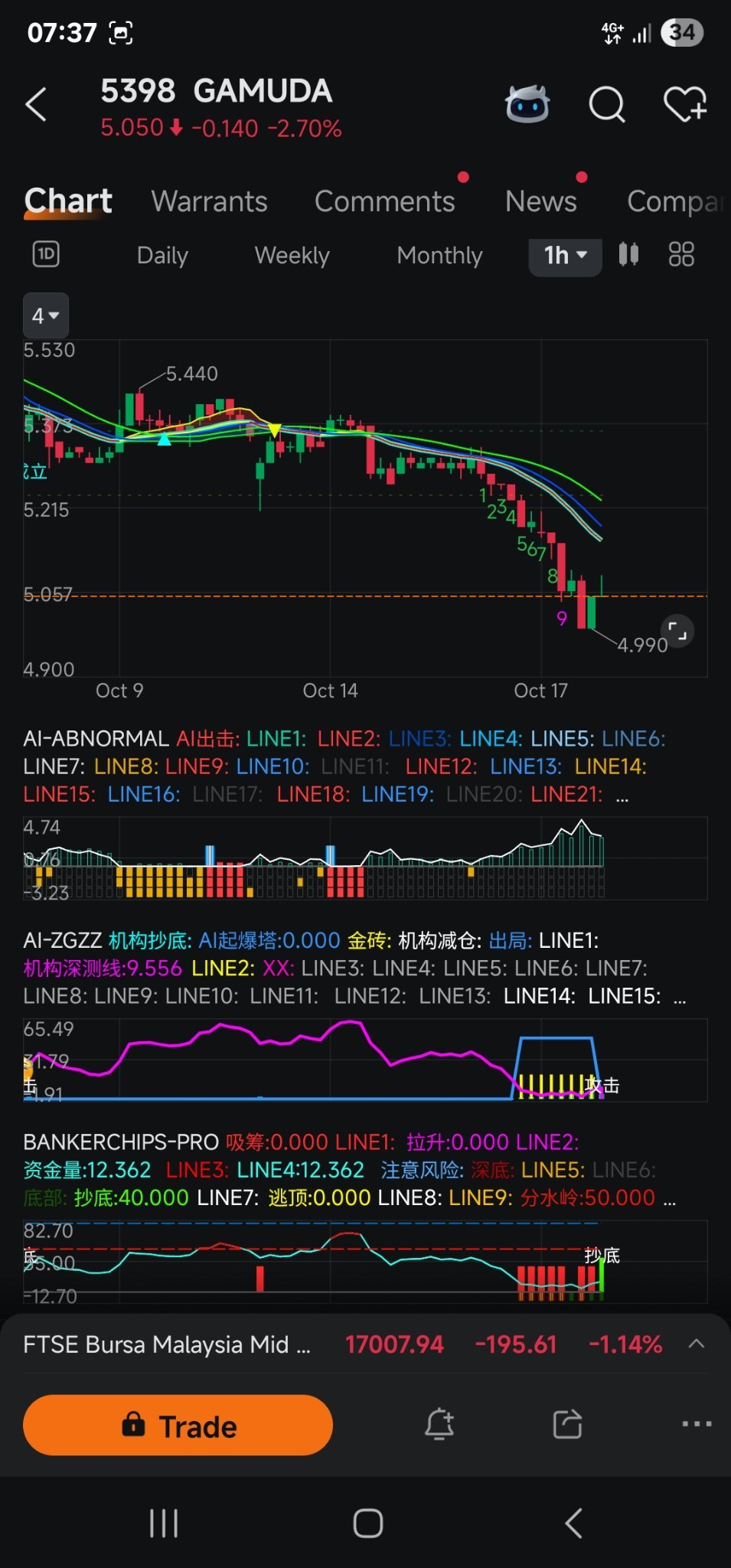Viewport: 731px width, 1568px height.
Task: Tap Android back navigation button
Action: 573,1523
